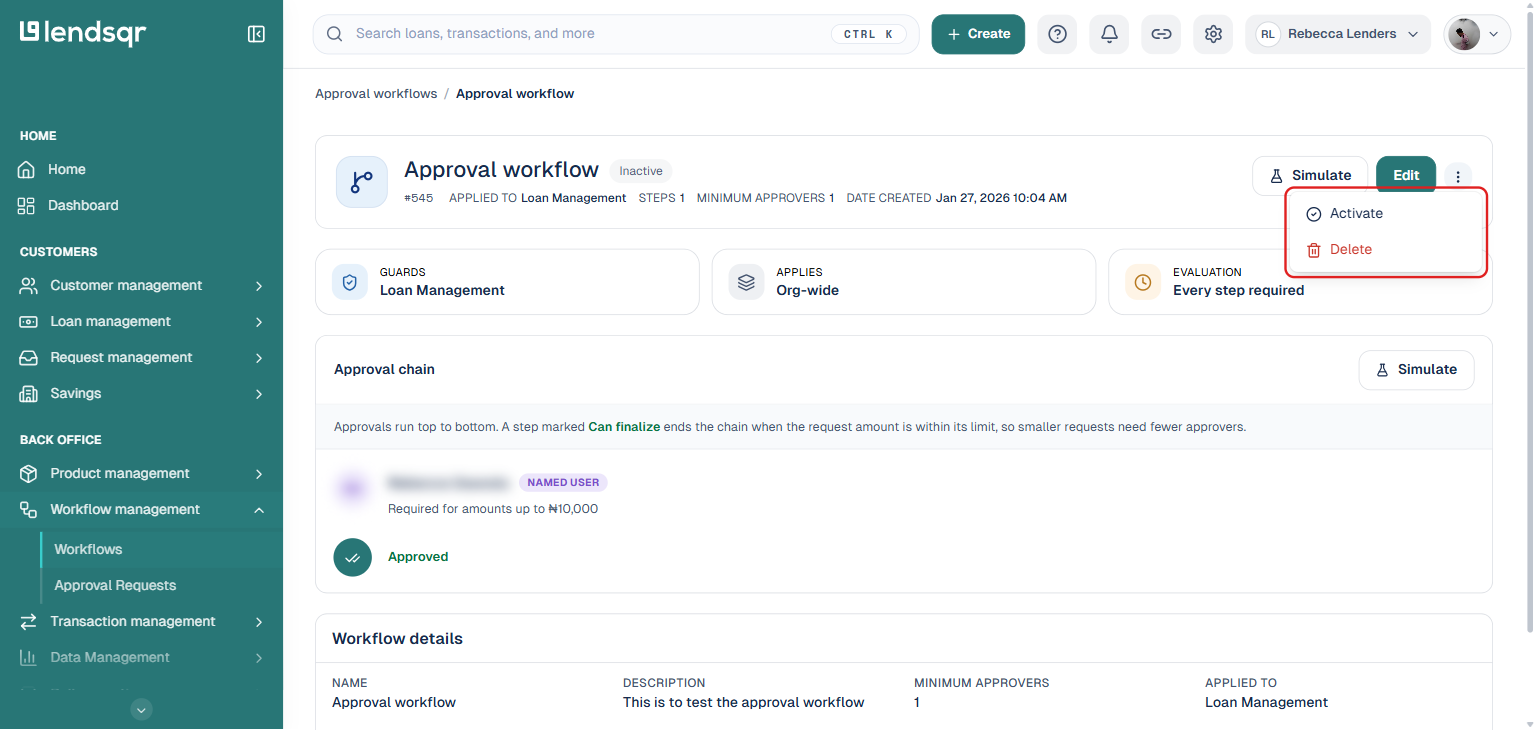The image size is (1535, 730).
Task: Open the three-dot more options menu
Action: coord(1458,176)
